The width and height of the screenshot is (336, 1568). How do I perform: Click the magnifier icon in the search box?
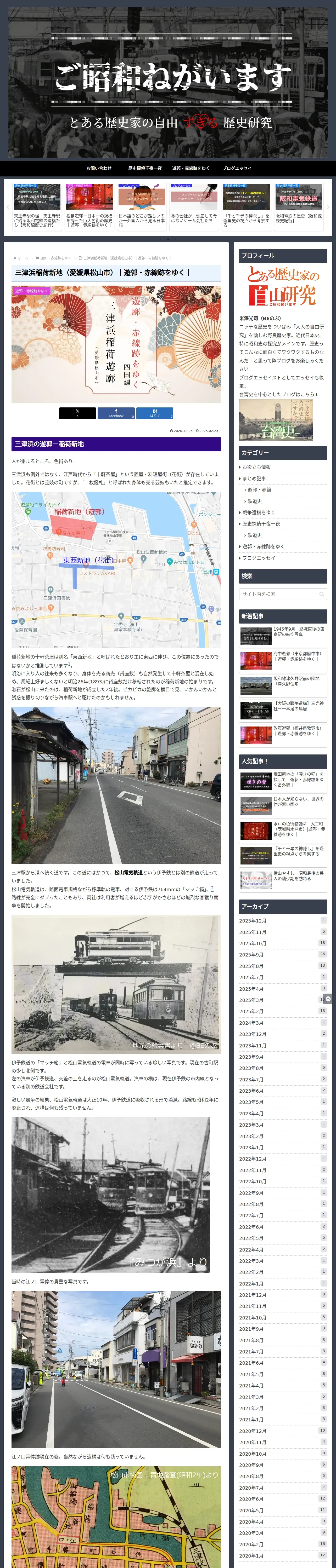pyautogui.click(x=321, y=594)
